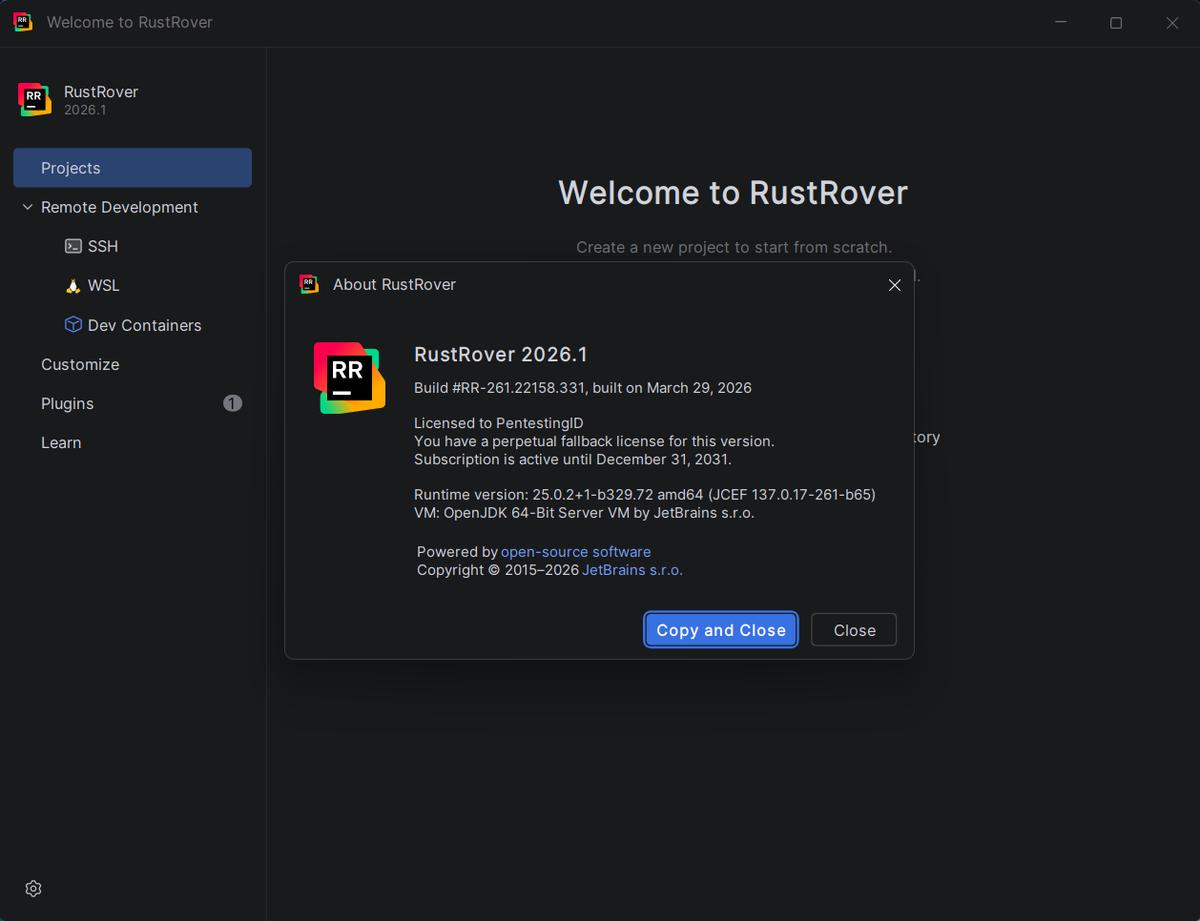Click the RustRover icon in the About dialog title bar

tap(309, 284)
